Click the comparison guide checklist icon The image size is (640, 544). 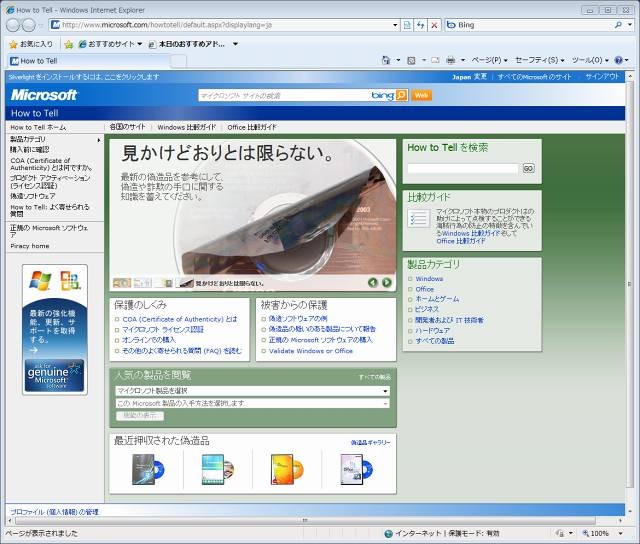[x=418, y=219]
